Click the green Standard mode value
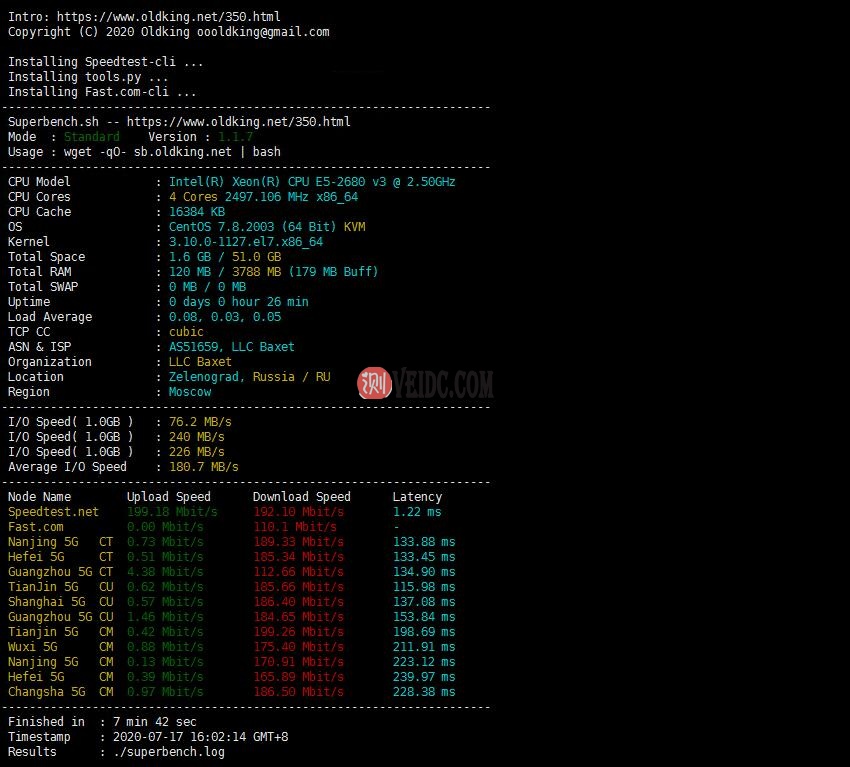This screenshot has width=850, height=767. point(91,137)
